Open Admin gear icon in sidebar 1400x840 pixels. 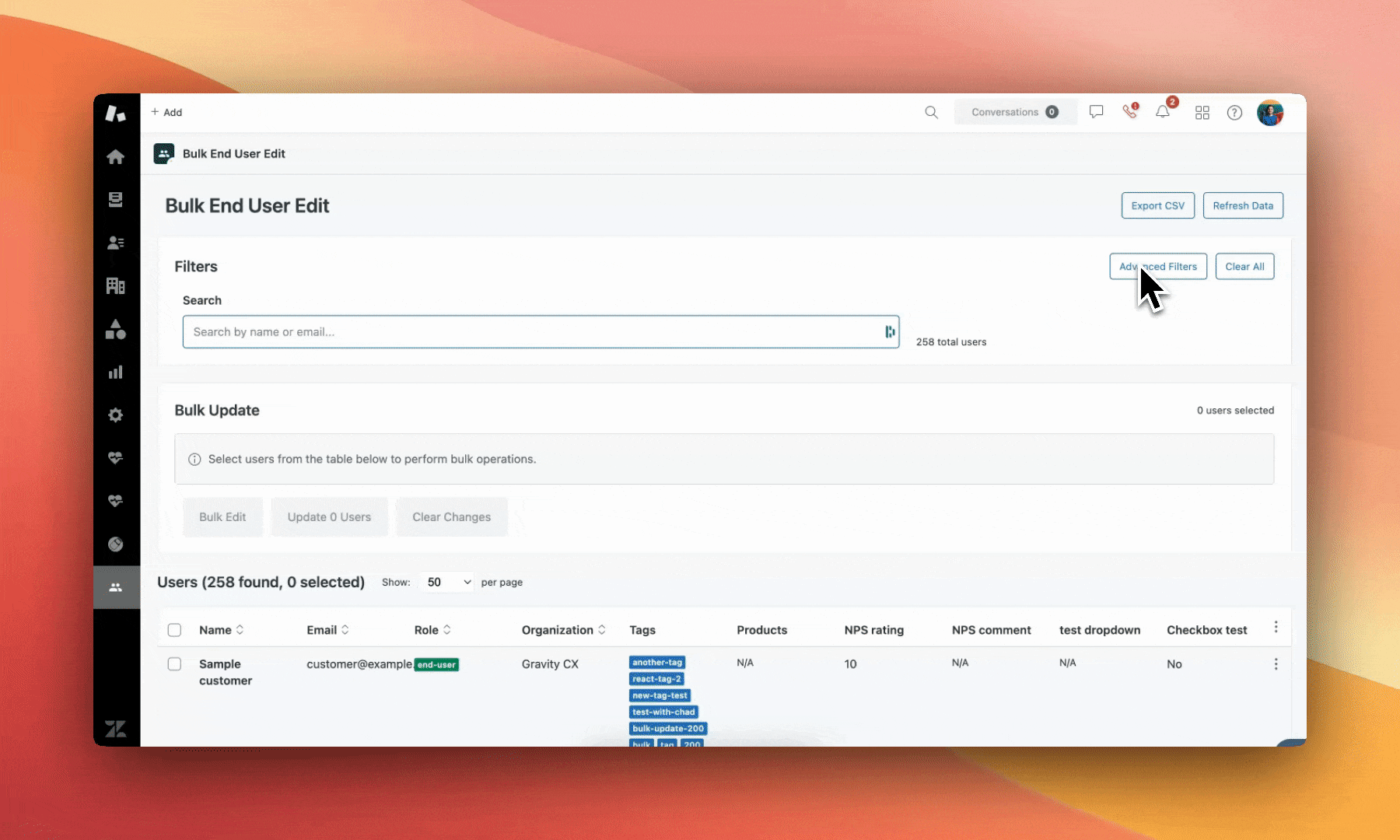116,415
